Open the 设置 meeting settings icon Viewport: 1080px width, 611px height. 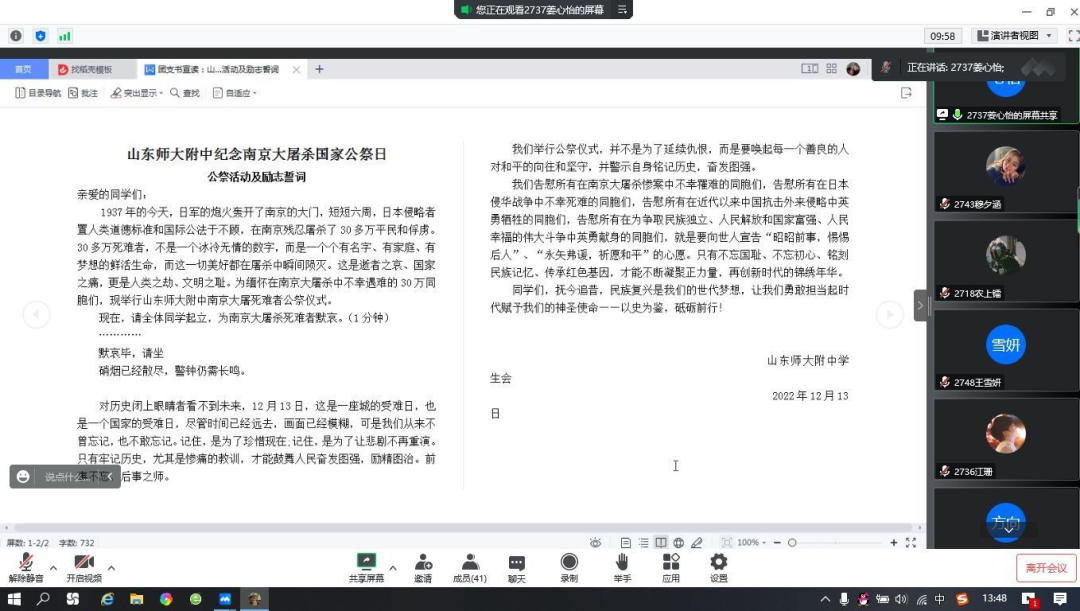pos(718,565)
